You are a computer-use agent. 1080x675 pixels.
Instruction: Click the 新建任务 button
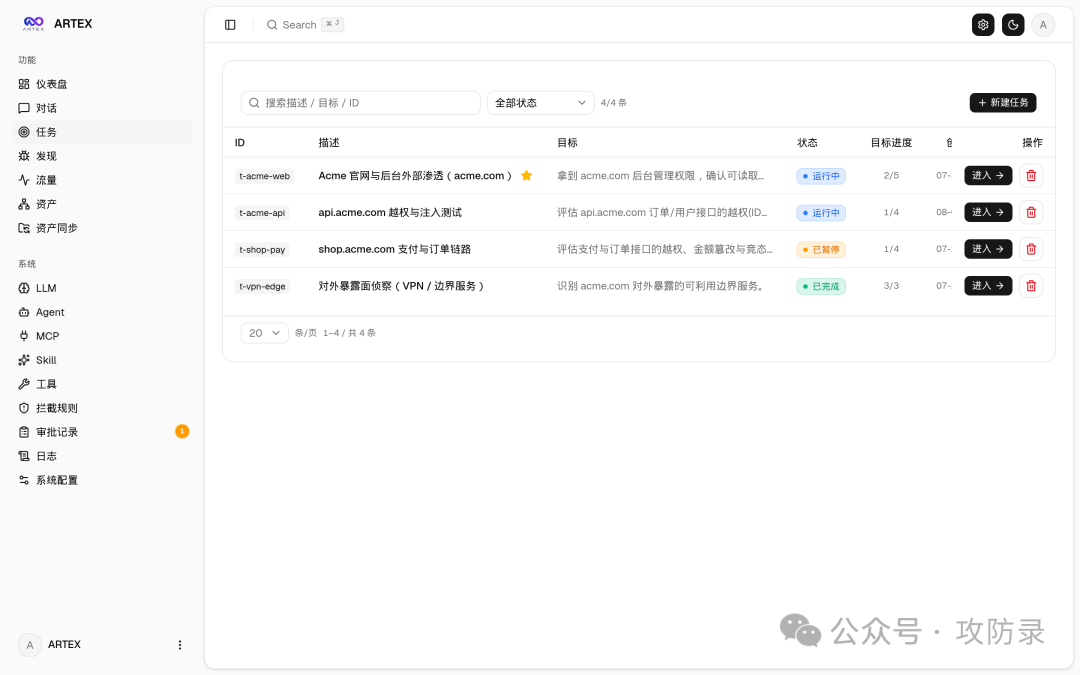(x=1003, y=103)
